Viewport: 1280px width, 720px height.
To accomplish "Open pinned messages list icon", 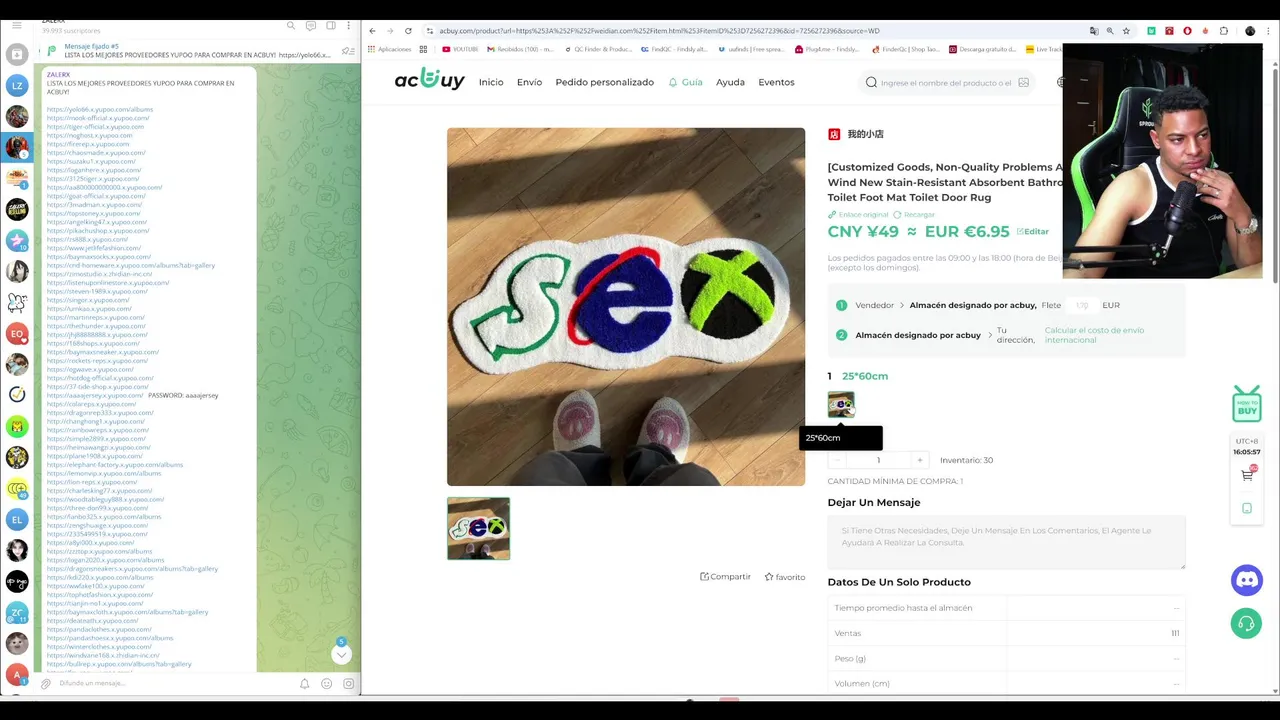I will click(347, 51).
